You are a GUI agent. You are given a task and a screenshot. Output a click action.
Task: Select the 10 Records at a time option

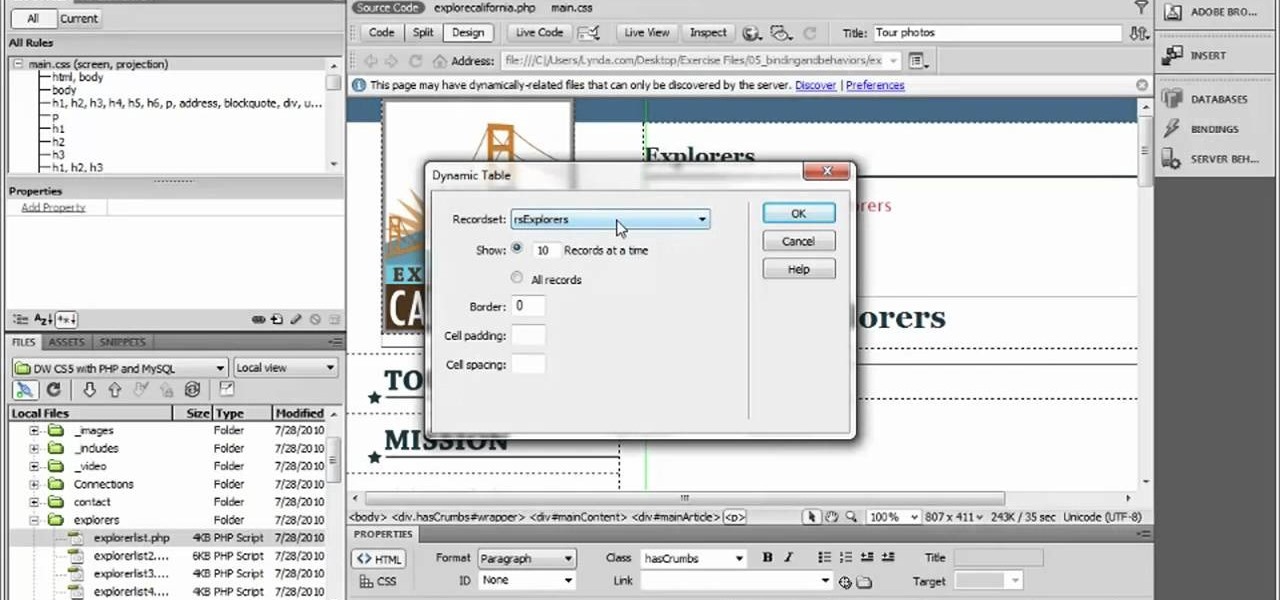pos(517,248)
